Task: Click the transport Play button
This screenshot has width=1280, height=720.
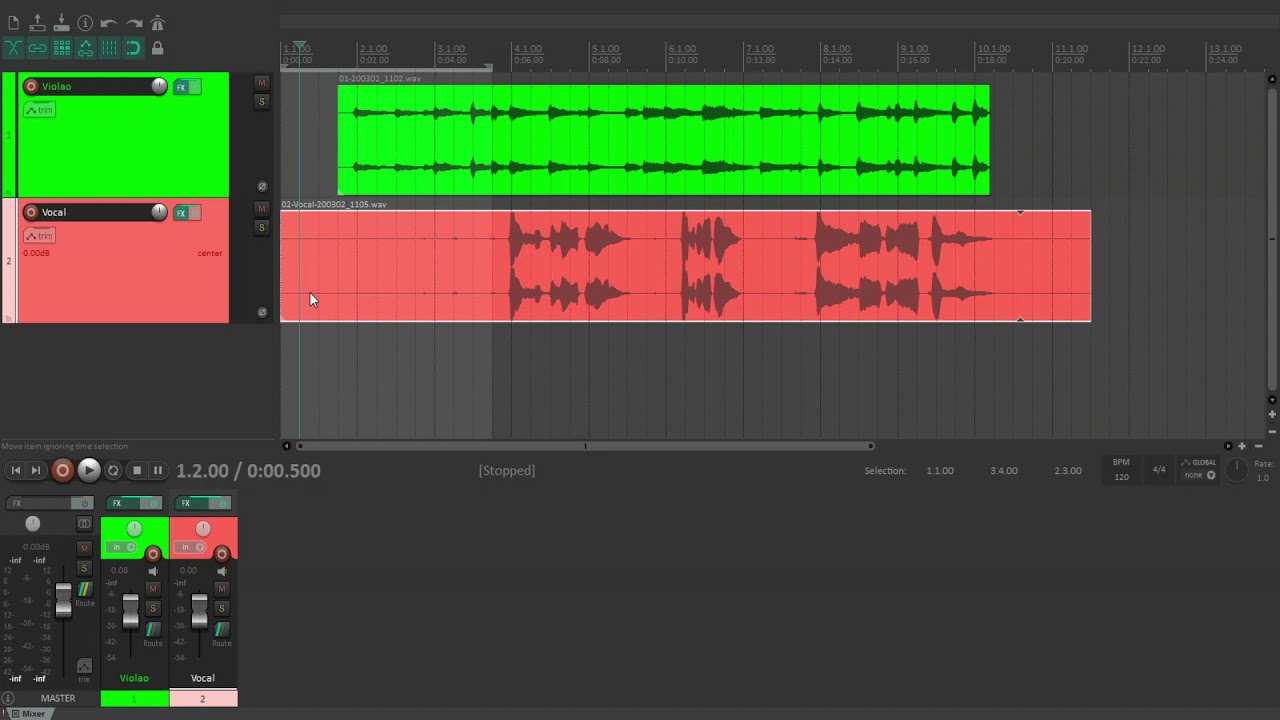Action: point(88,470)
